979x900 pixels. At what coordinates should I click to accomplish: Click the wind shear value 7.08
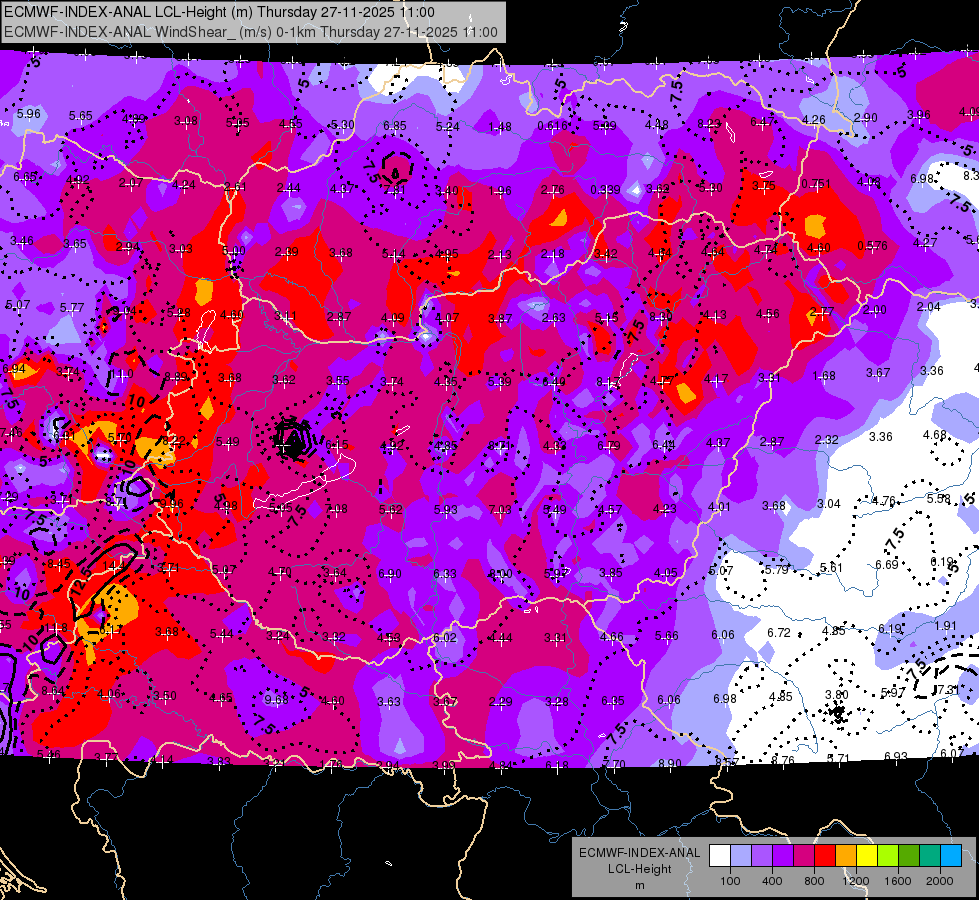click(337, 509)
